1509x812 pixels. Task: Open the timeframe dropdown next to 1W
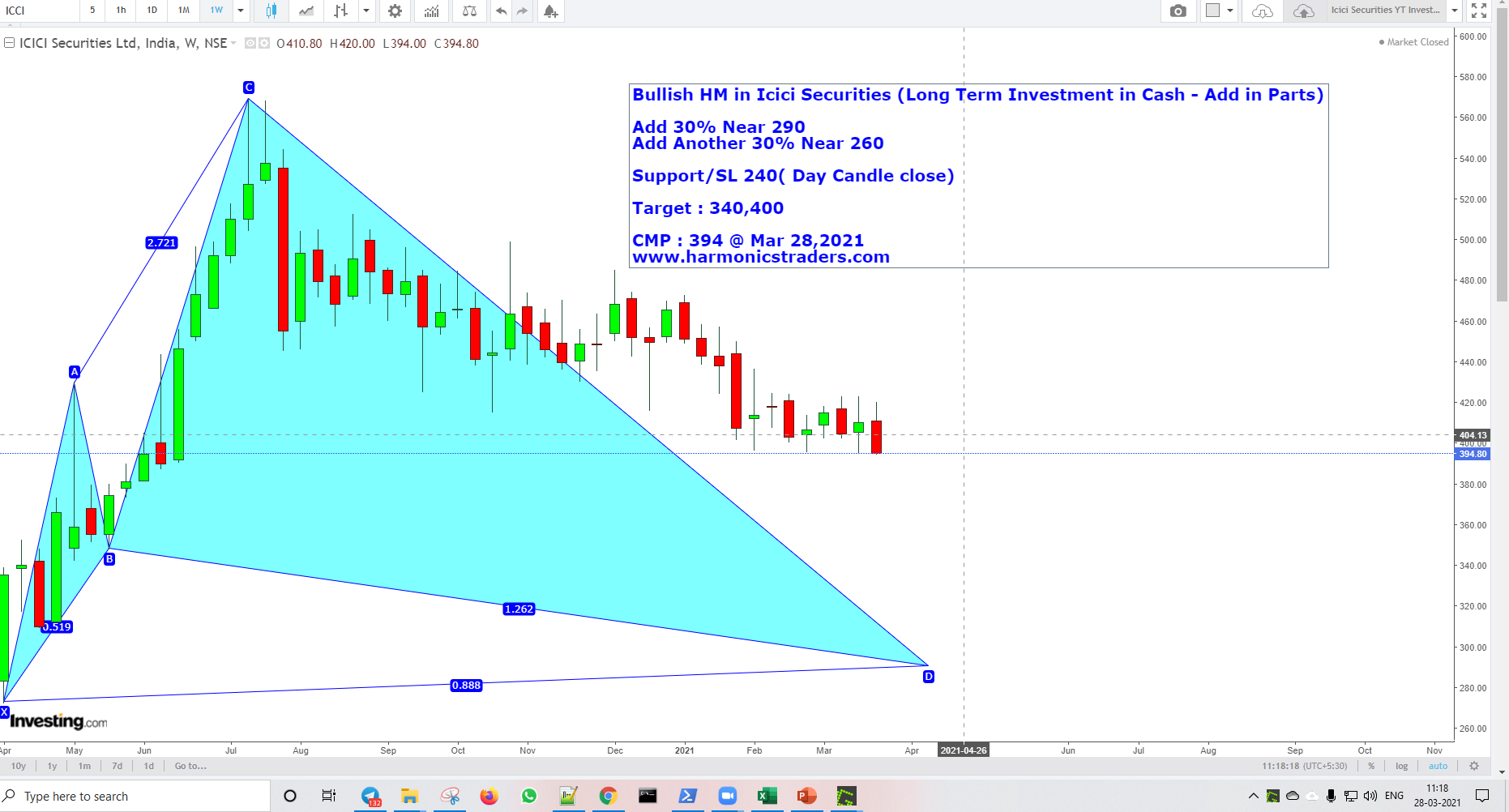240,11
